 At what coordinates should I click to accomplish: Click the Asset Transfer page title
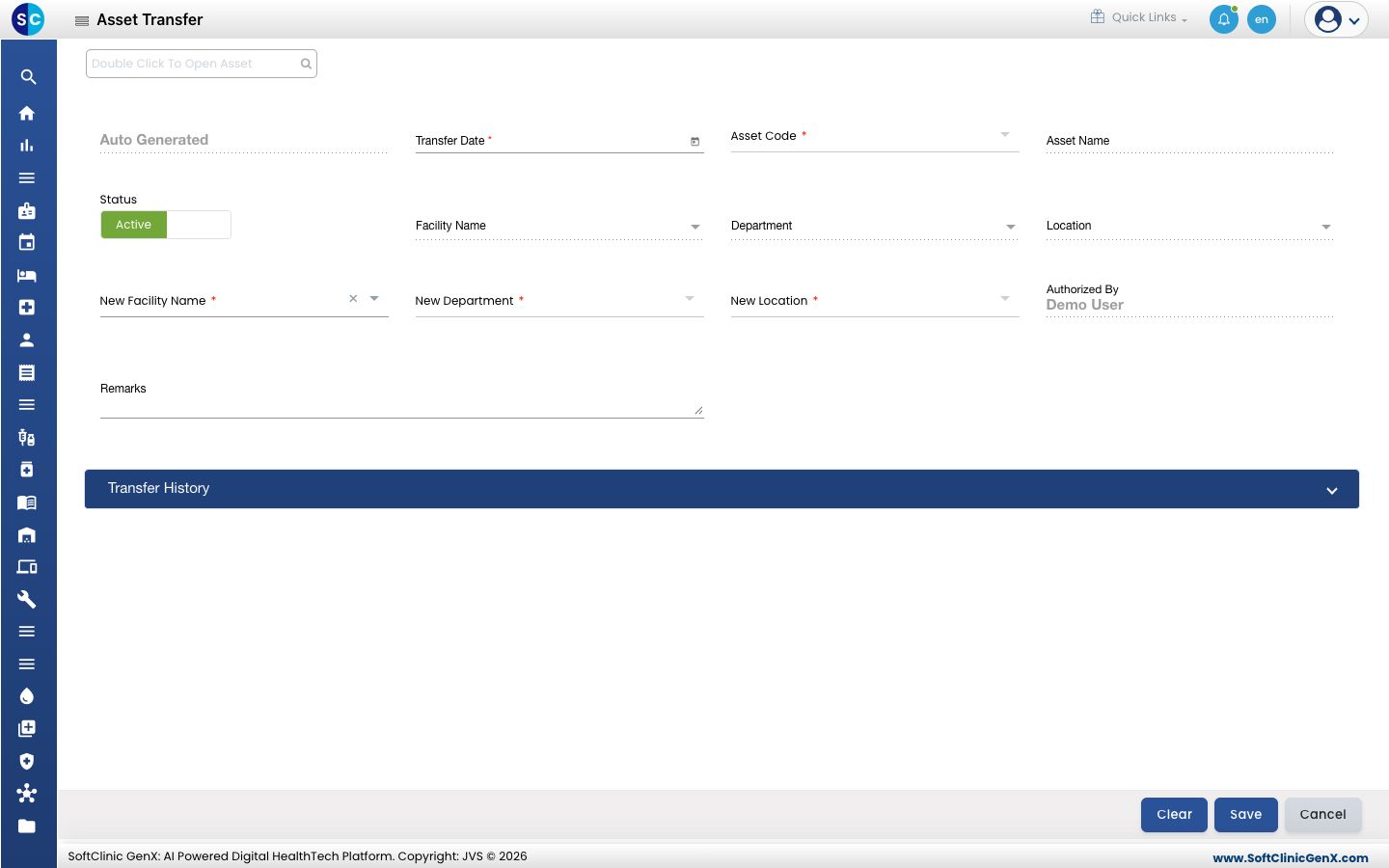150,19
